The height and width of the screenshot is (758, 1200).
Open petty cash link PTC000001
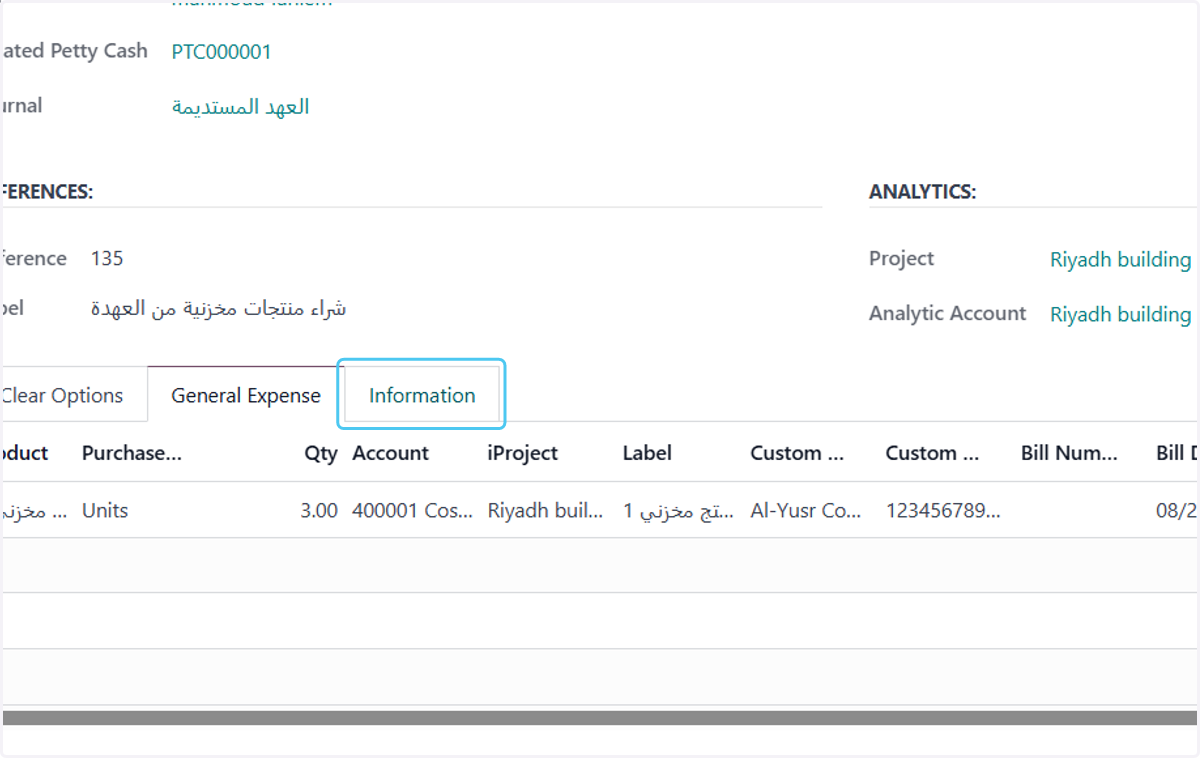(x=221, y=52)
